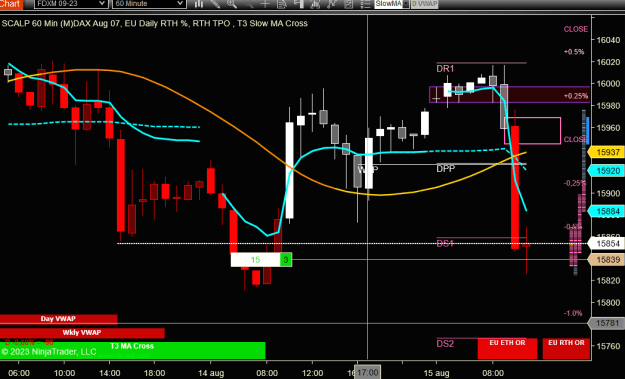Click the 15920 cyan price marker
This screenshot has width=625, height=379.
[x=607, y=171]
